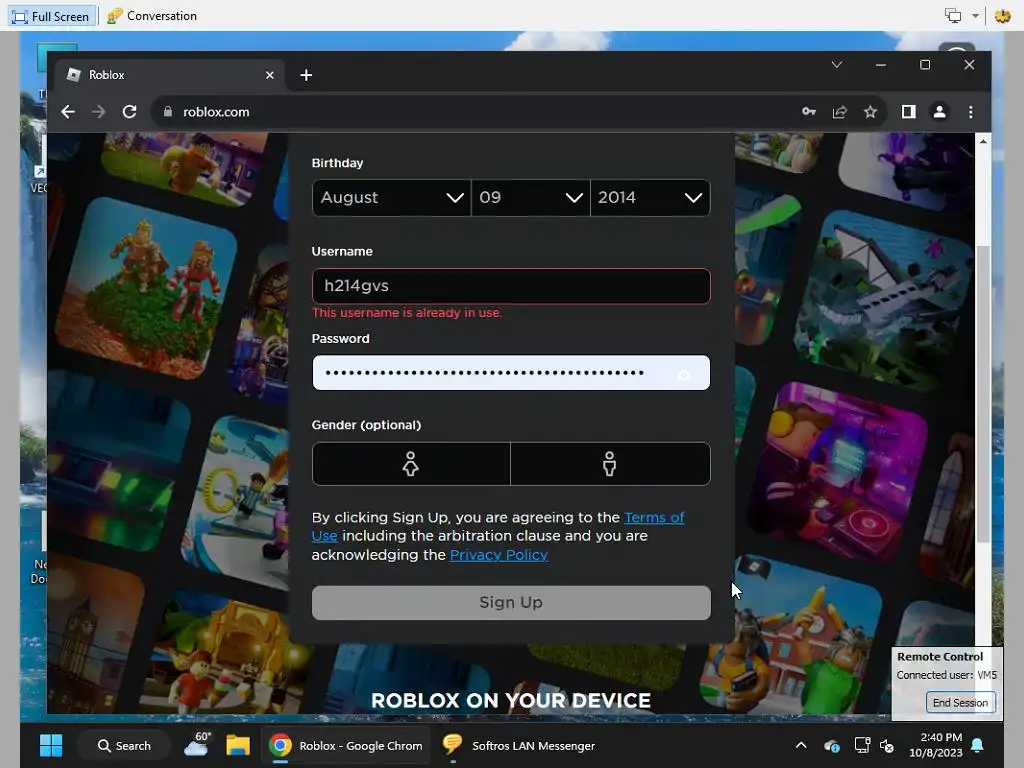This screenshot has height=768, width=1024.
Task: Select the female gender option
Action: pyautogui.click(x=411, y=464)
